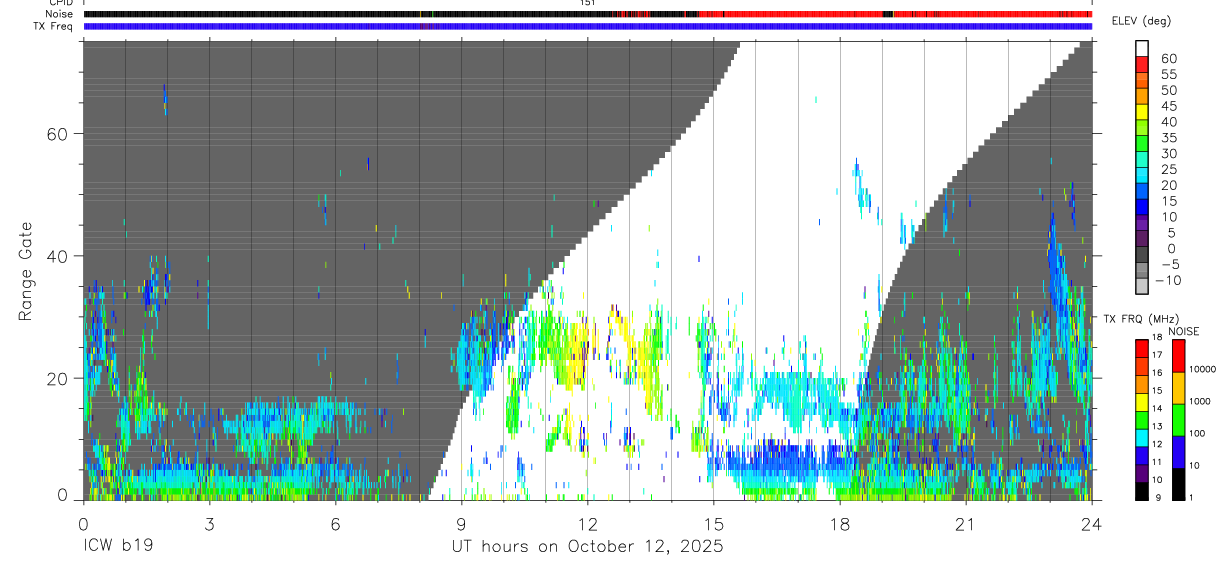The image size is (1228, 567).
Task: Click the yellow swatch in TX FRQ legend
Action: 1142,402
